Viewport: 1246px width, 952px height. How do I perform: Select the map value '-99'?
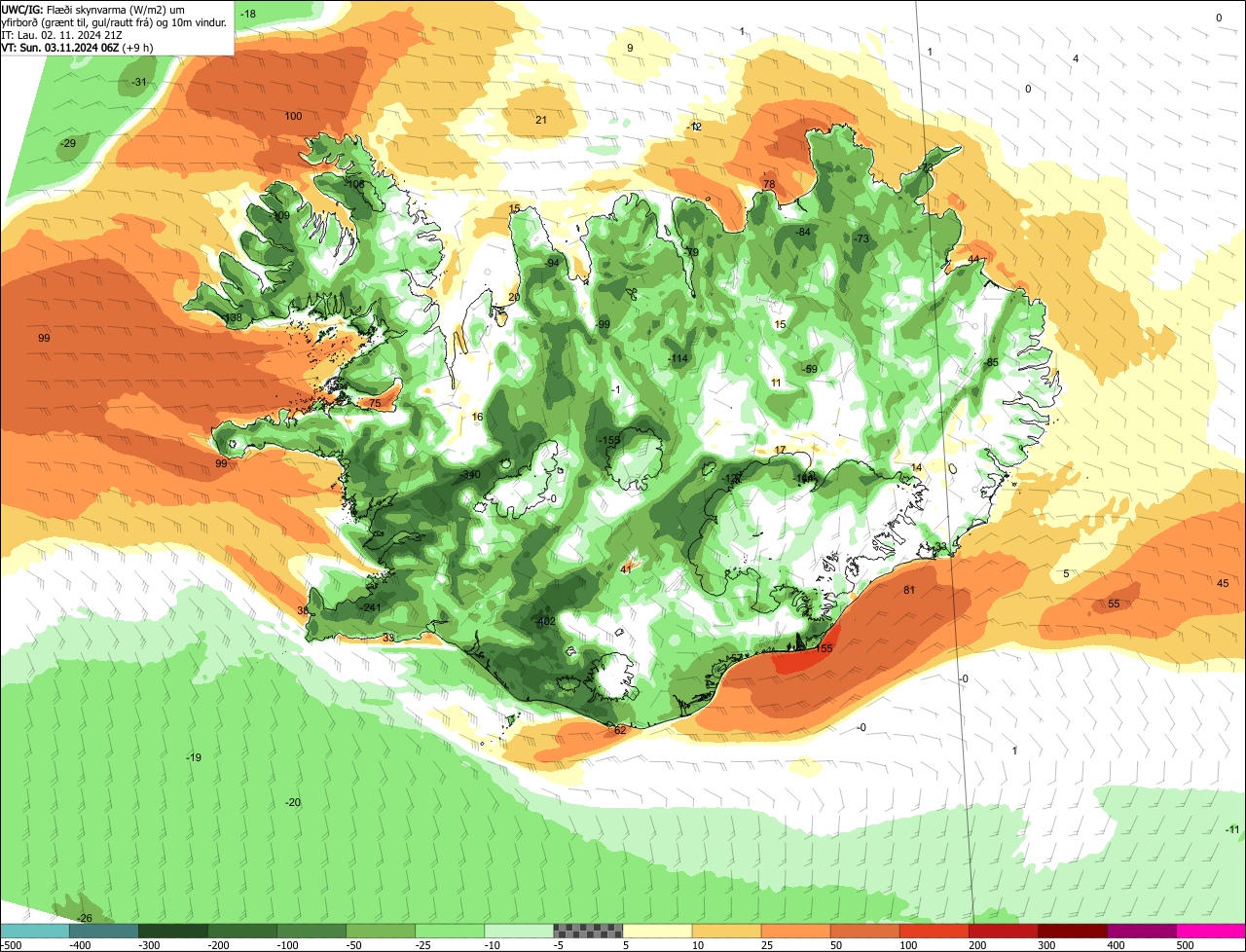pyautogui.click(x=603, y=324)
